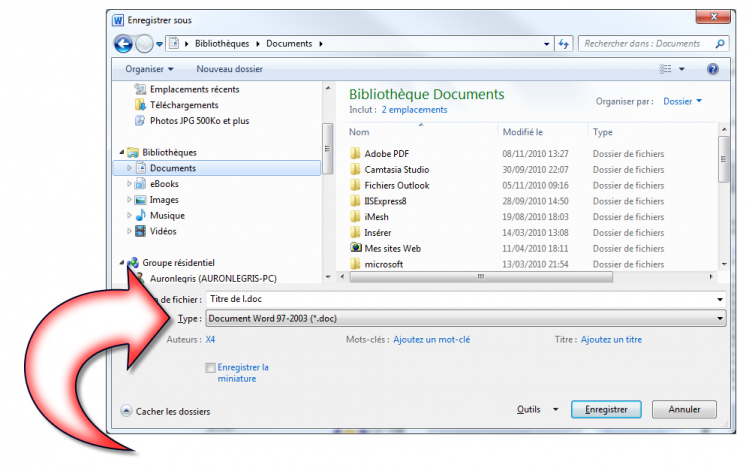Click the file list vertical scrollbar thumb
This screenshot has height=474, width=749.
click(724, 159)
